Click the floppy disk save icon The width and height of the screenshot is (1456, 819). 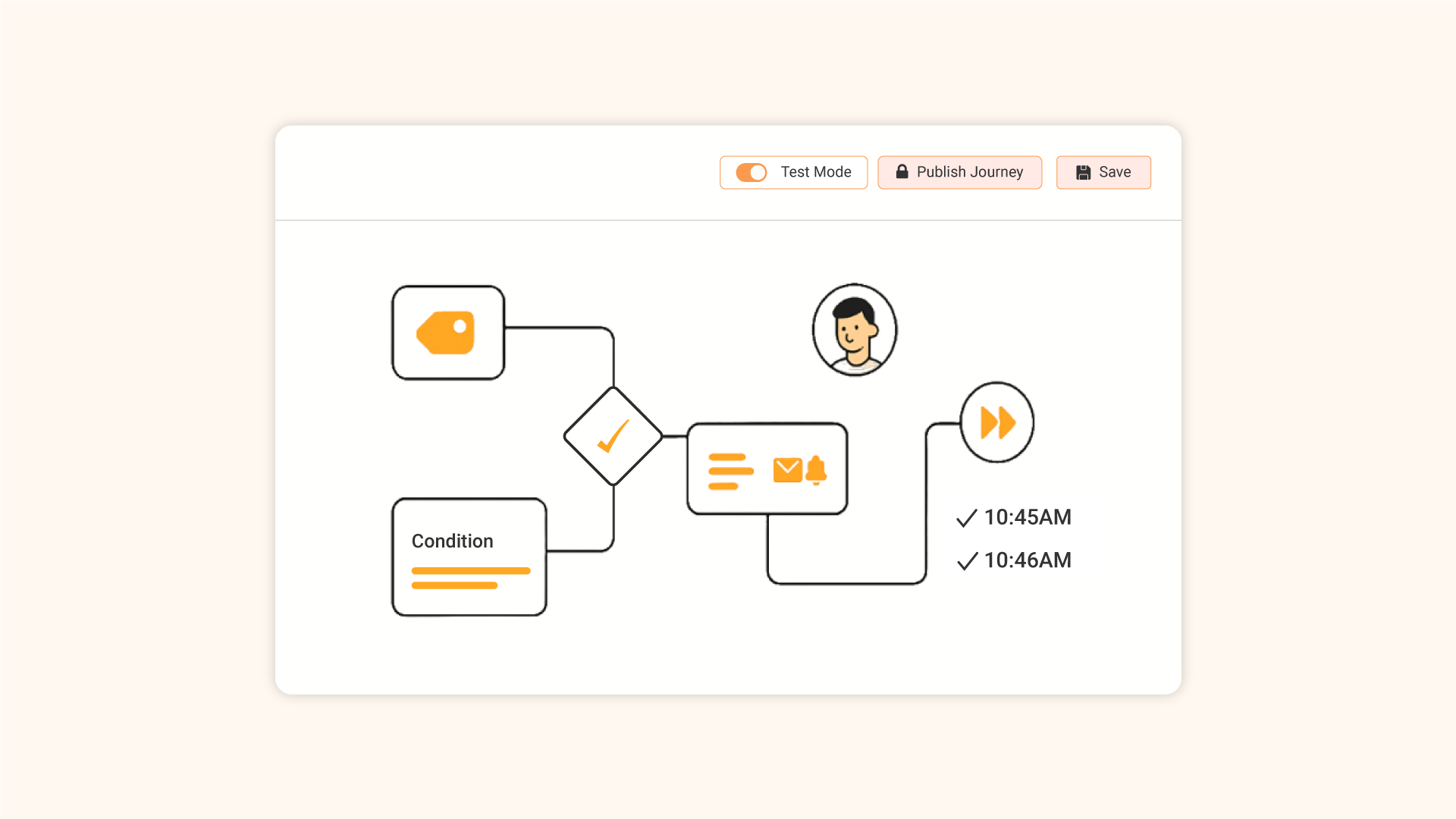click(x=1083, y=172)
